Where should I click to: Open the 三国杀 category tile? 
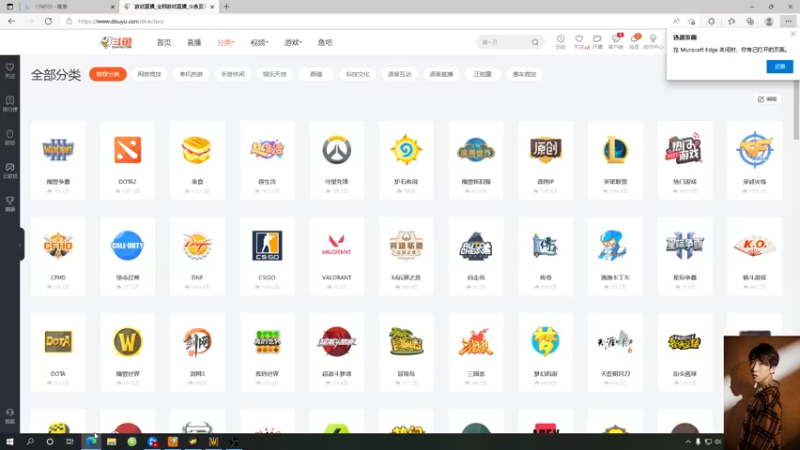[476, 352]
